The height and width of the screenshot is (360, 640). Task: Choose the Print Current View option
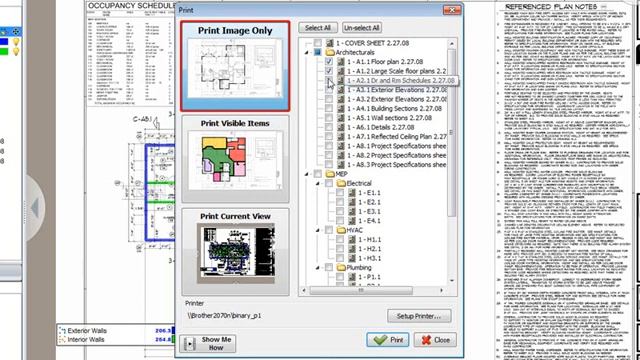point(235,252)
